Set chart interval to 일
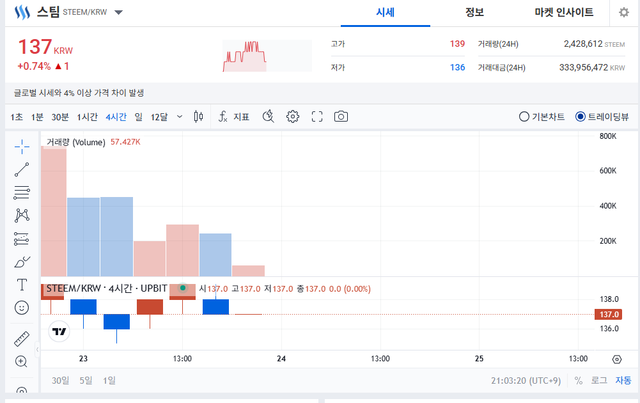 click(x=138, y=117)
